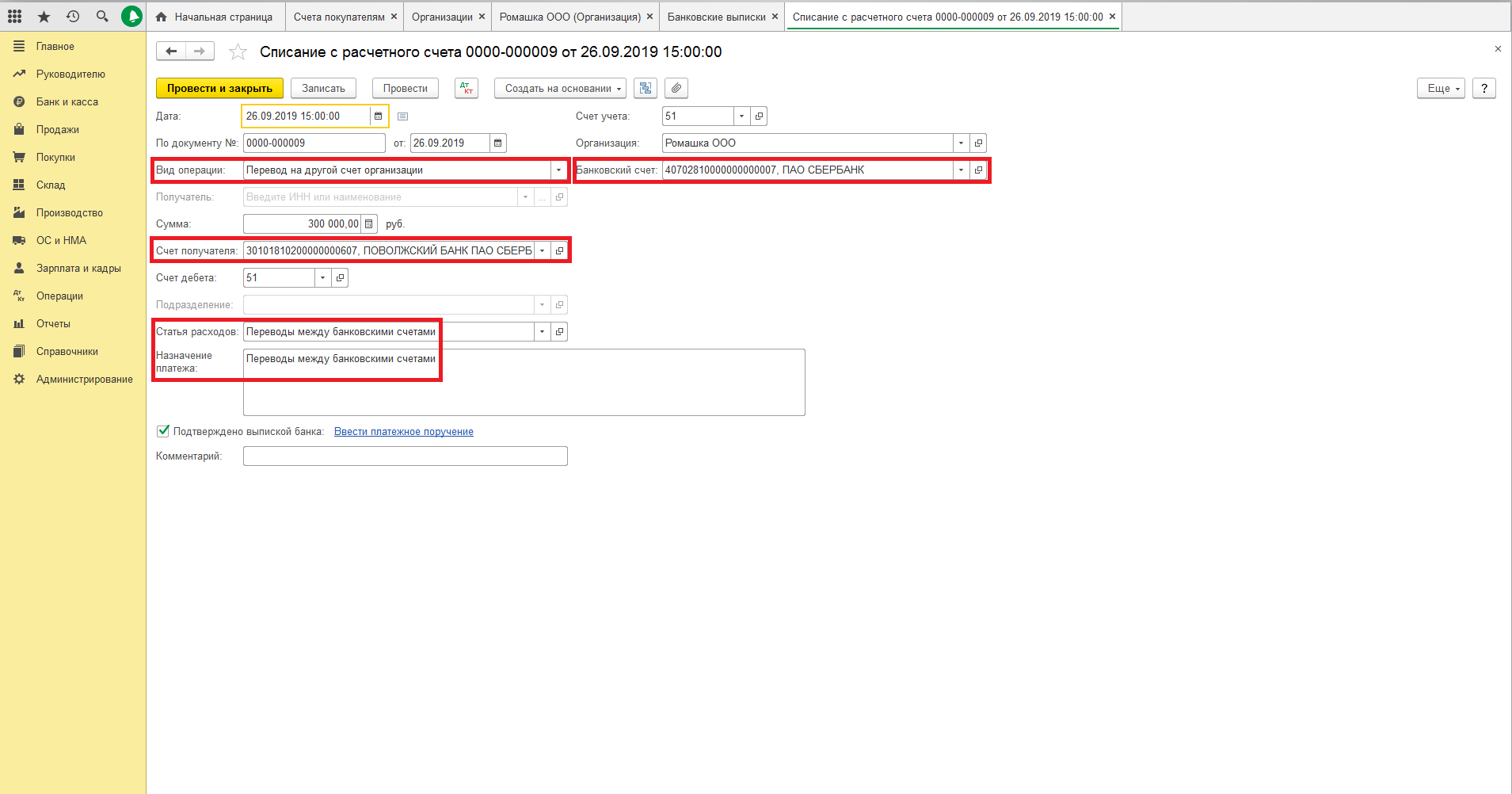Close the document form with X
Screen dimensions: 1512x794
point(1498,49)
